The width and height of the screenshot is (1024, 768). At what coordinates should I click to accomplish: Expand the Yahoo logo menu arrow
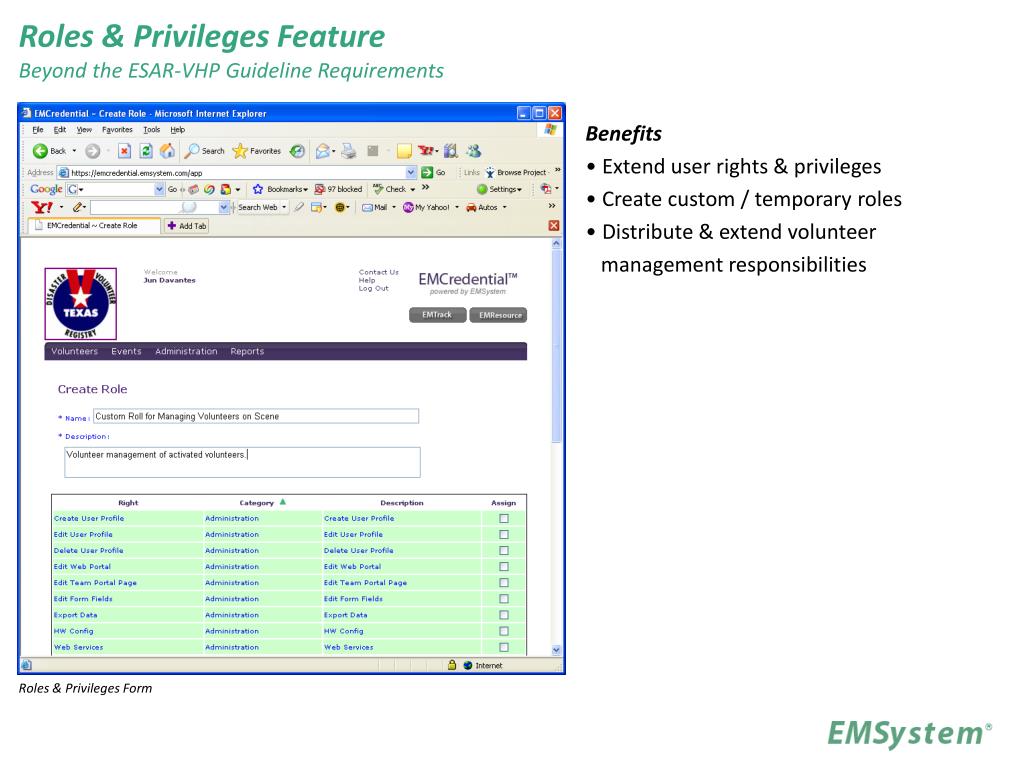tap(61, 207)
